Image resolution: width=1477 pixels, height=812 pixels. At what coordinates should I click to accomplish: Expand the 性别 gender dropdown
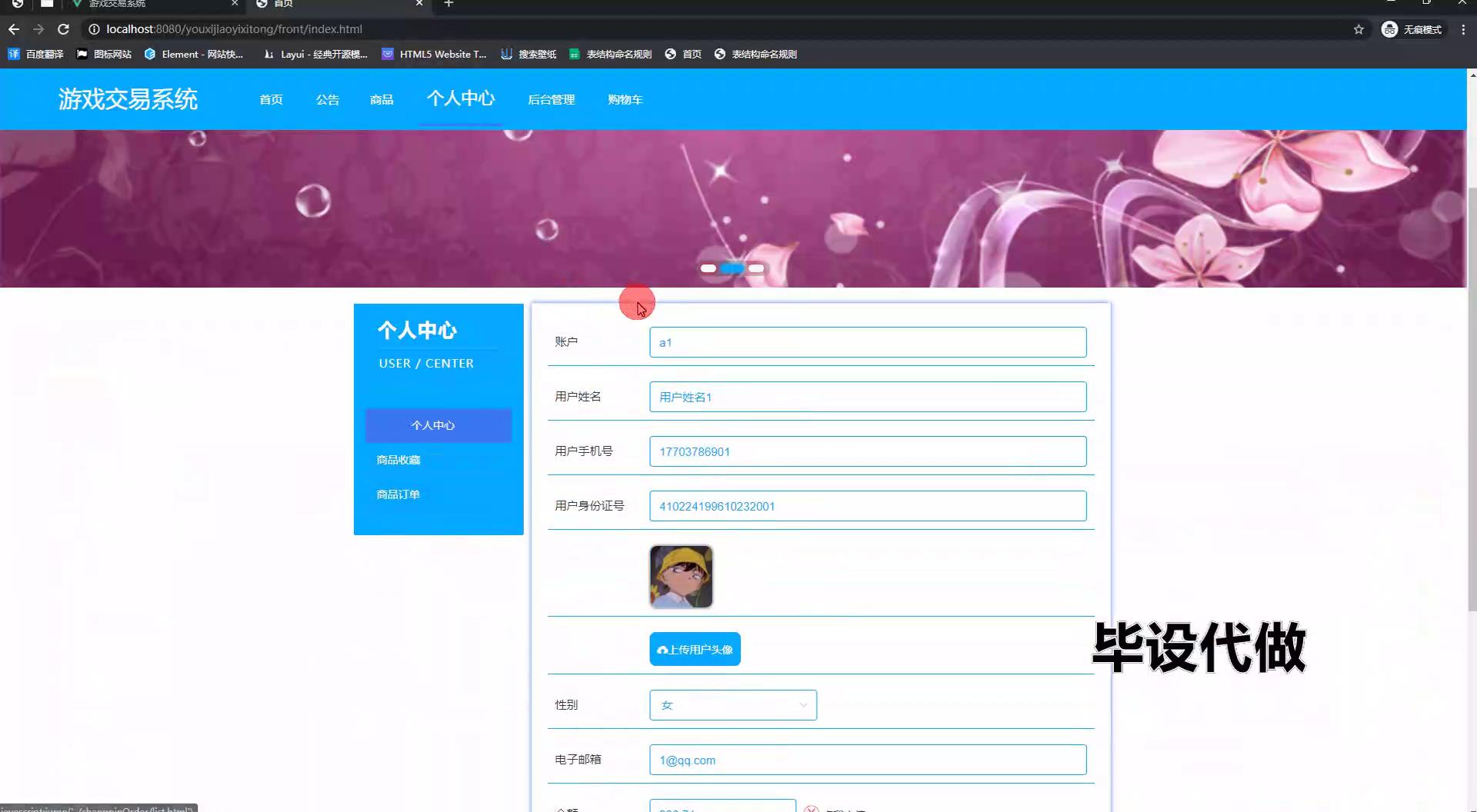pyautogui.click(x=732, y=705)
